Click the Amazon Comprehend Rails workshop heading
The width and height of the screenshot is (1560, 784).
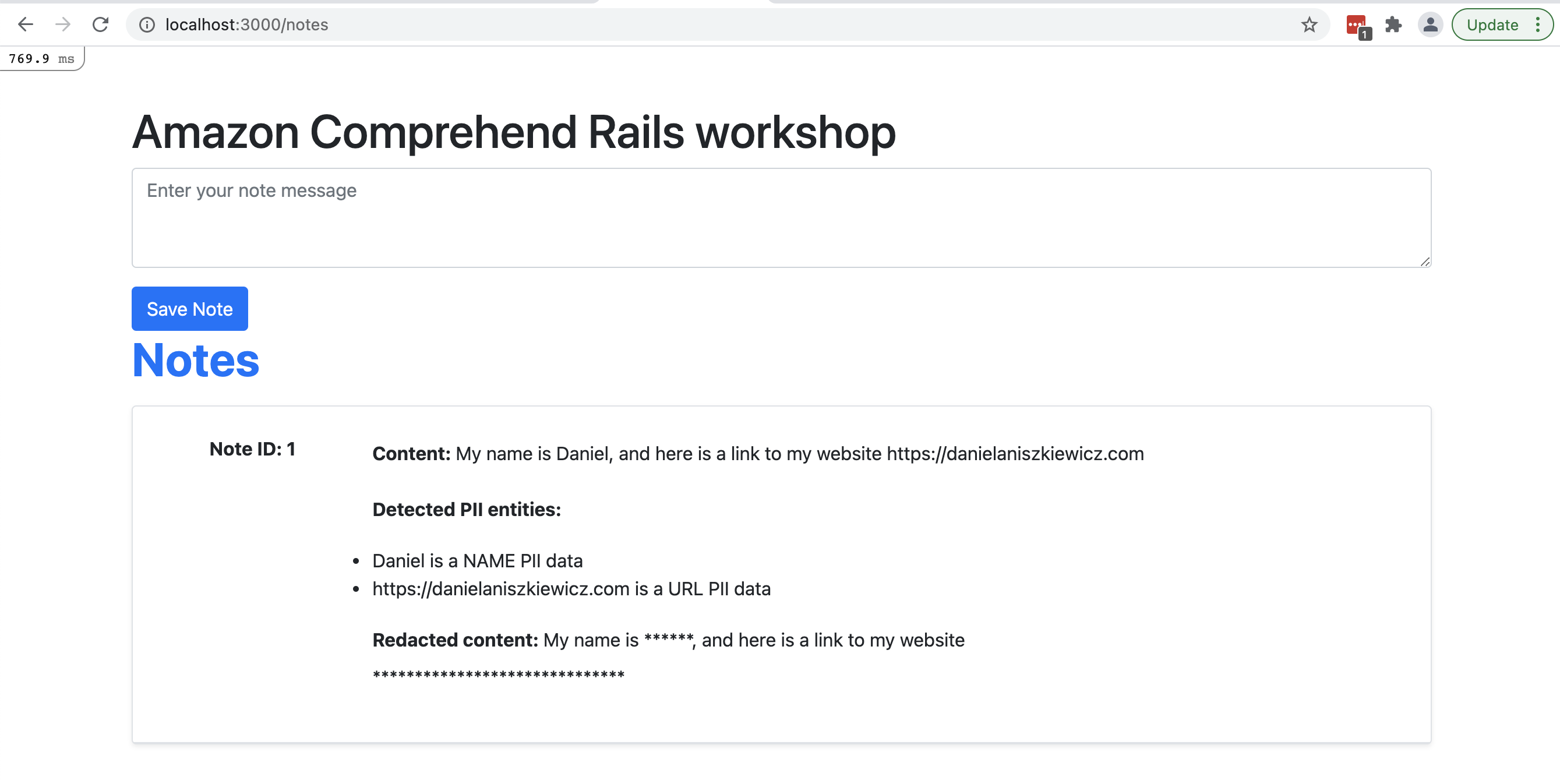click(514, 132)
